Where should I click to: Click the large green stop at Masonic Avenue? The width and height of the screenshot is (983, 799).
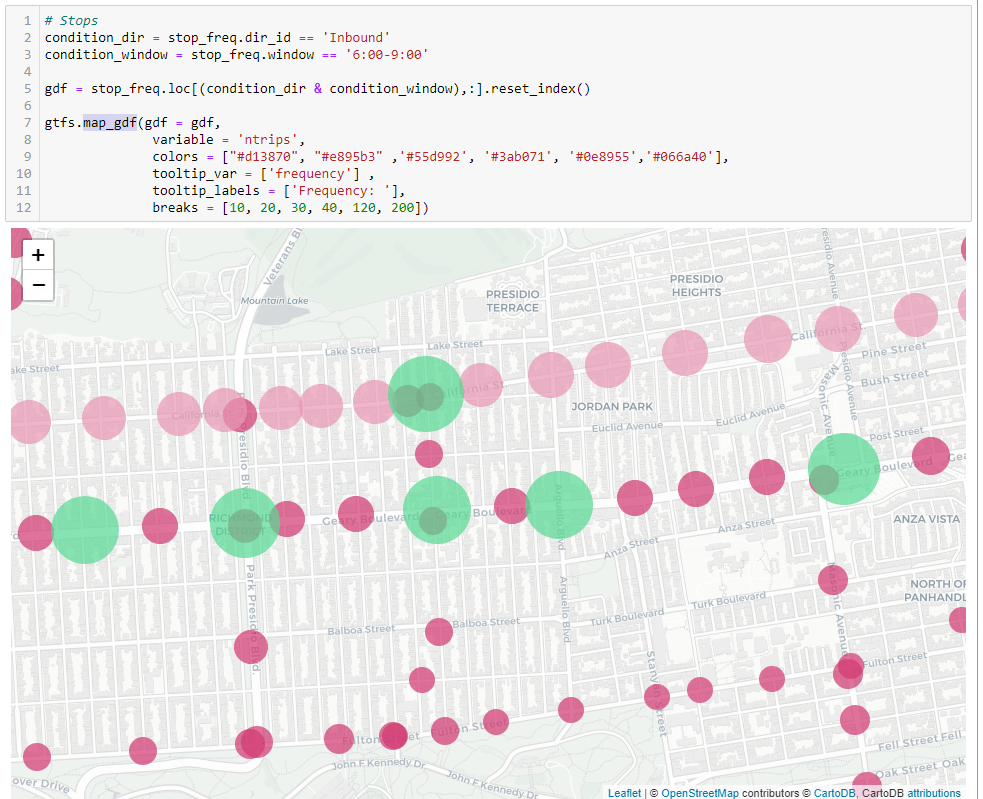[x=843, y=468]
